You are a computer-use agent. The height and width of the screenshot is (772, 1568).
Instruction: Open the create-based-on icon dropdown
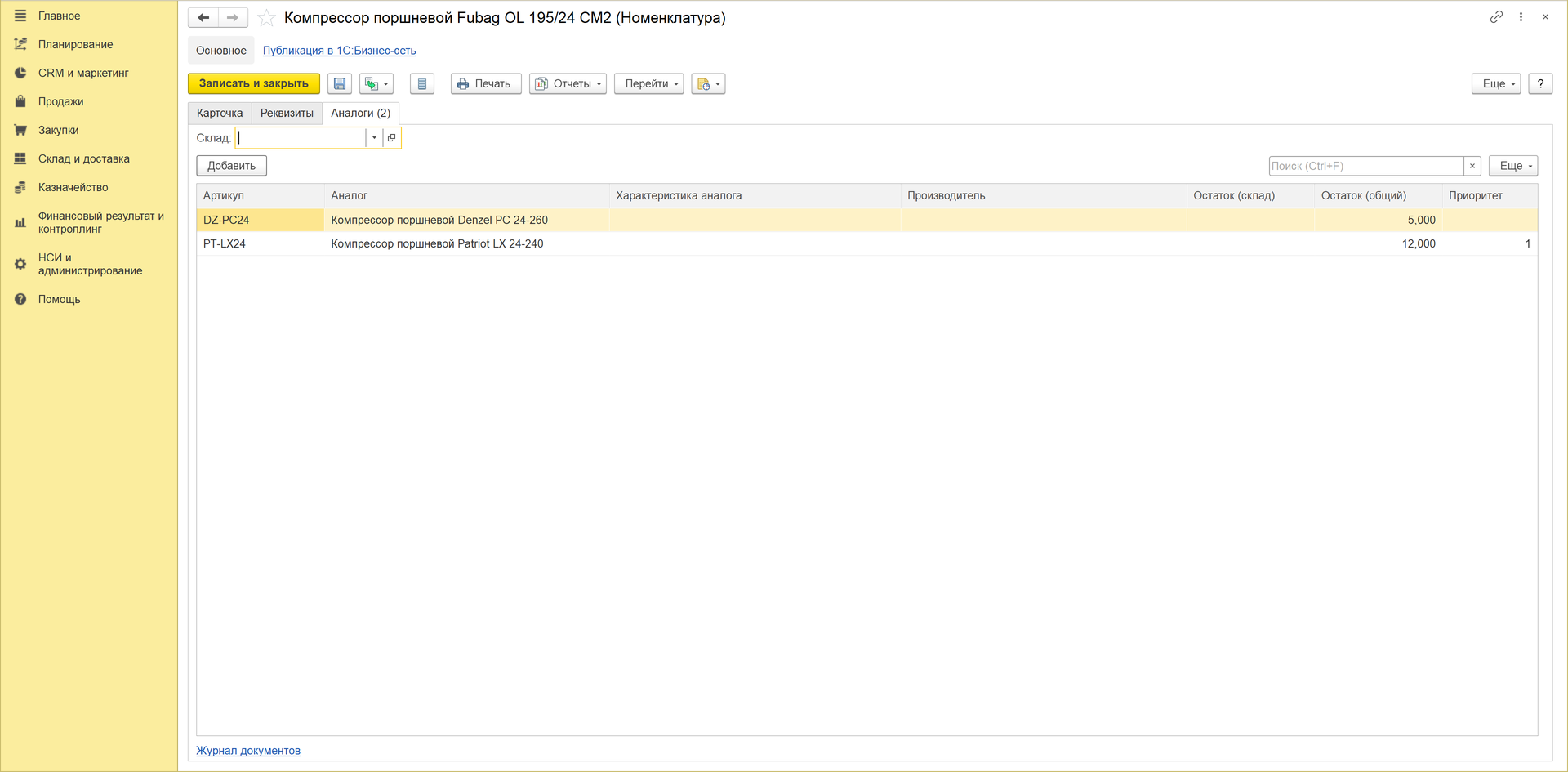point(376,84)
